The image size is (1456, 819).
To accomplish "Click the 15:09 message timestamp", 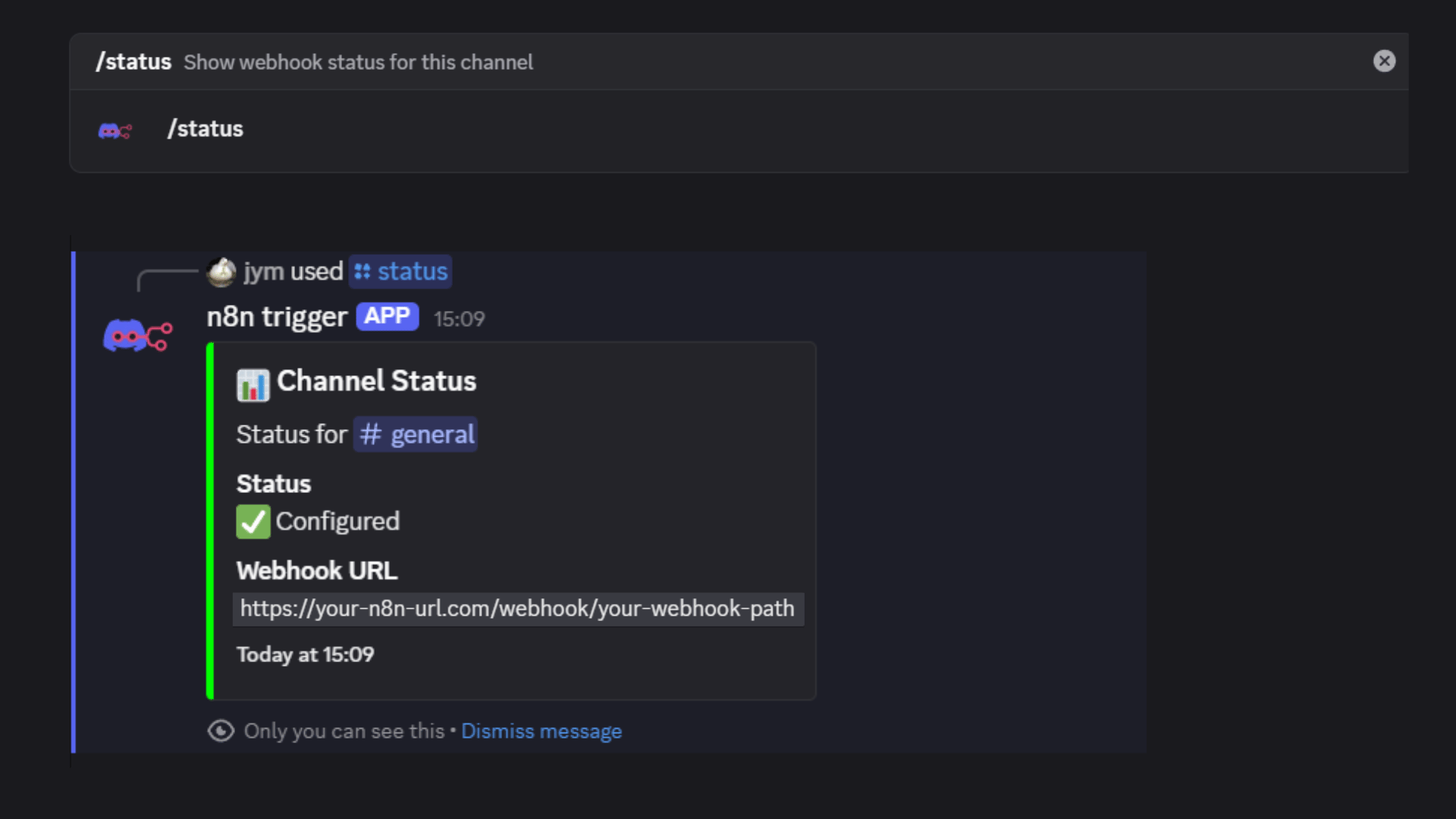I will click(459, 319).
